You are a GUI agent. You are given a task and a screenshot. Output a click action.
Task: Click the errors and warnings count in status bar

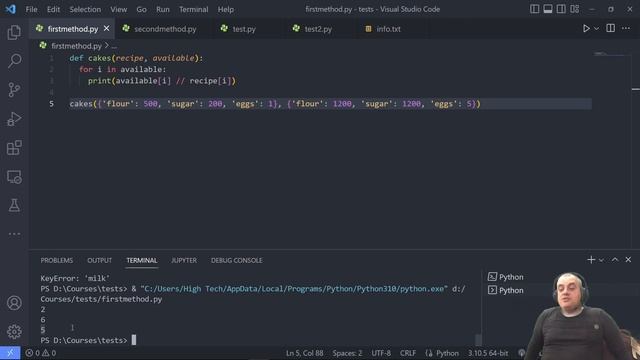click(x=40, y=353)
